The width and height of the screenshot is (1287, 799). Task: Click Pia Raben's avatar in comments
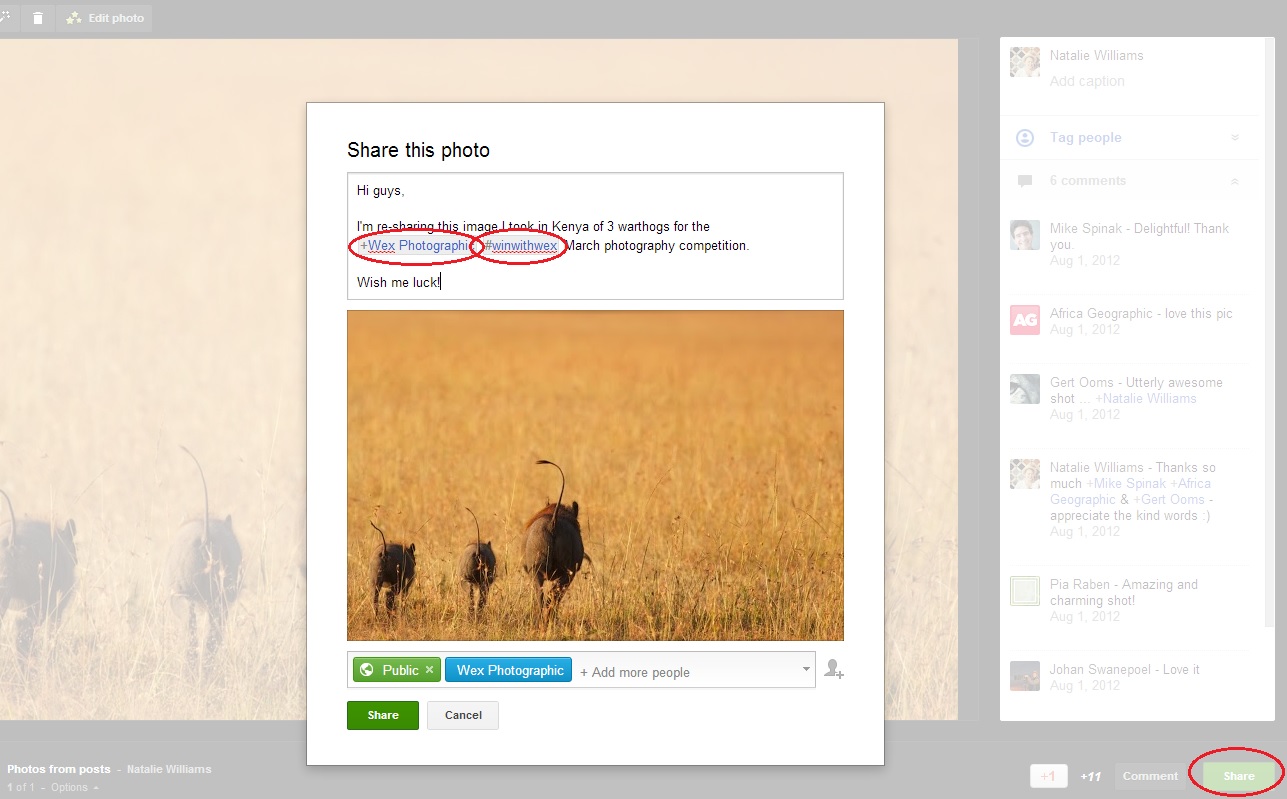[x=1025, y=591]
